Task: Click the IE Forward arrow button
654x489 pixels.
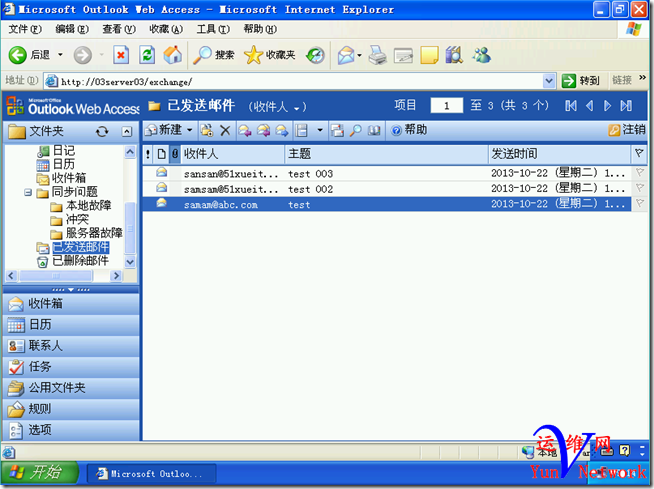Action: (x=83, y=55)
